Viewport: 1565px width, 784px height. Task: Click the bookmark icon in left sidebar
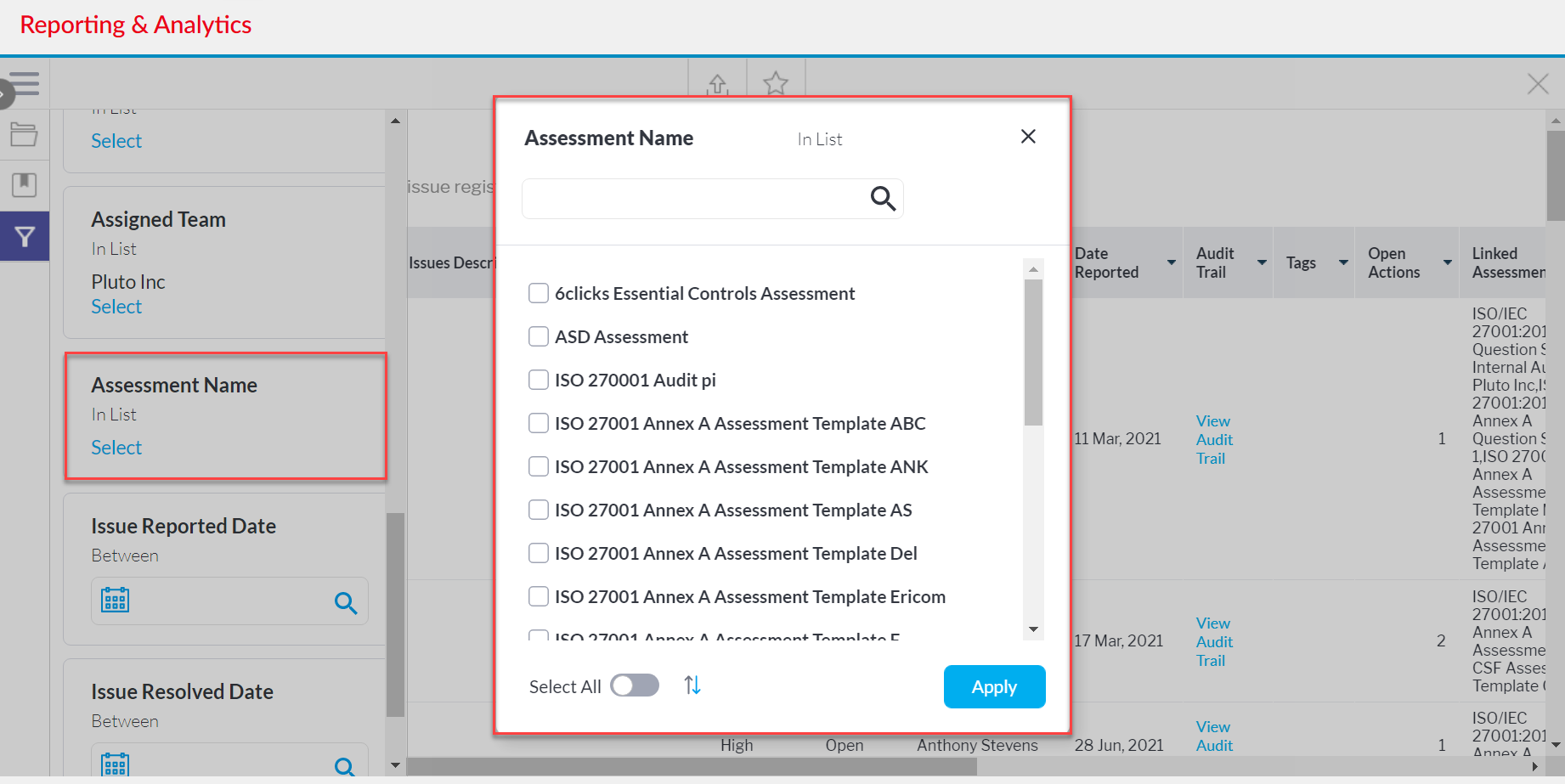(x=24, y=184)
